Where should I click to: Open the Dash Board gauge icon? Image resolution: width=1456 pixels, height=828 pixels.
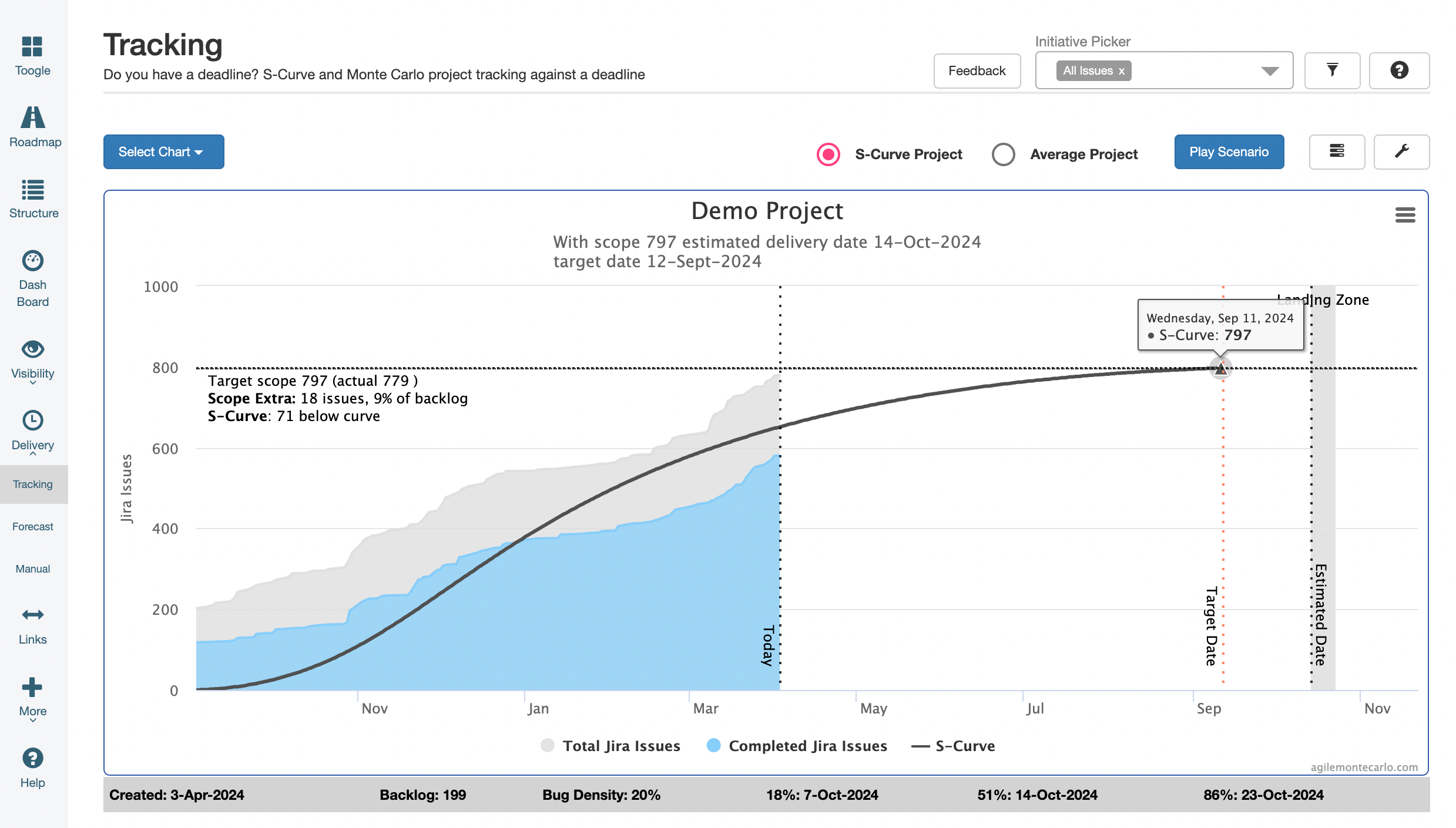click(x=33, y=261)
